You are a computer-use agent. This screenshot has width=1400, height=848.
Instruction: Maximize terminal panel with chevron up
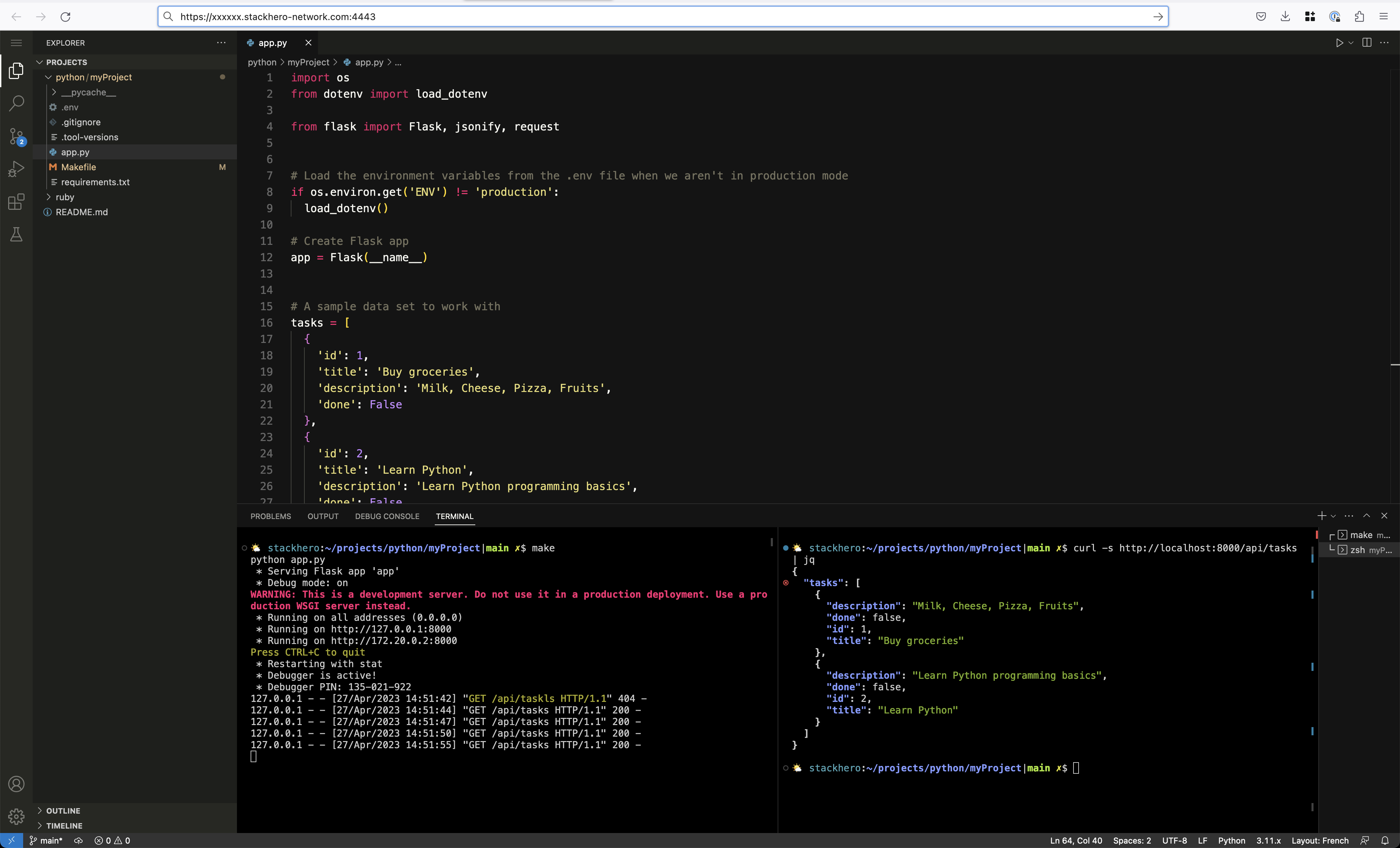click(x=1367, y=516)
